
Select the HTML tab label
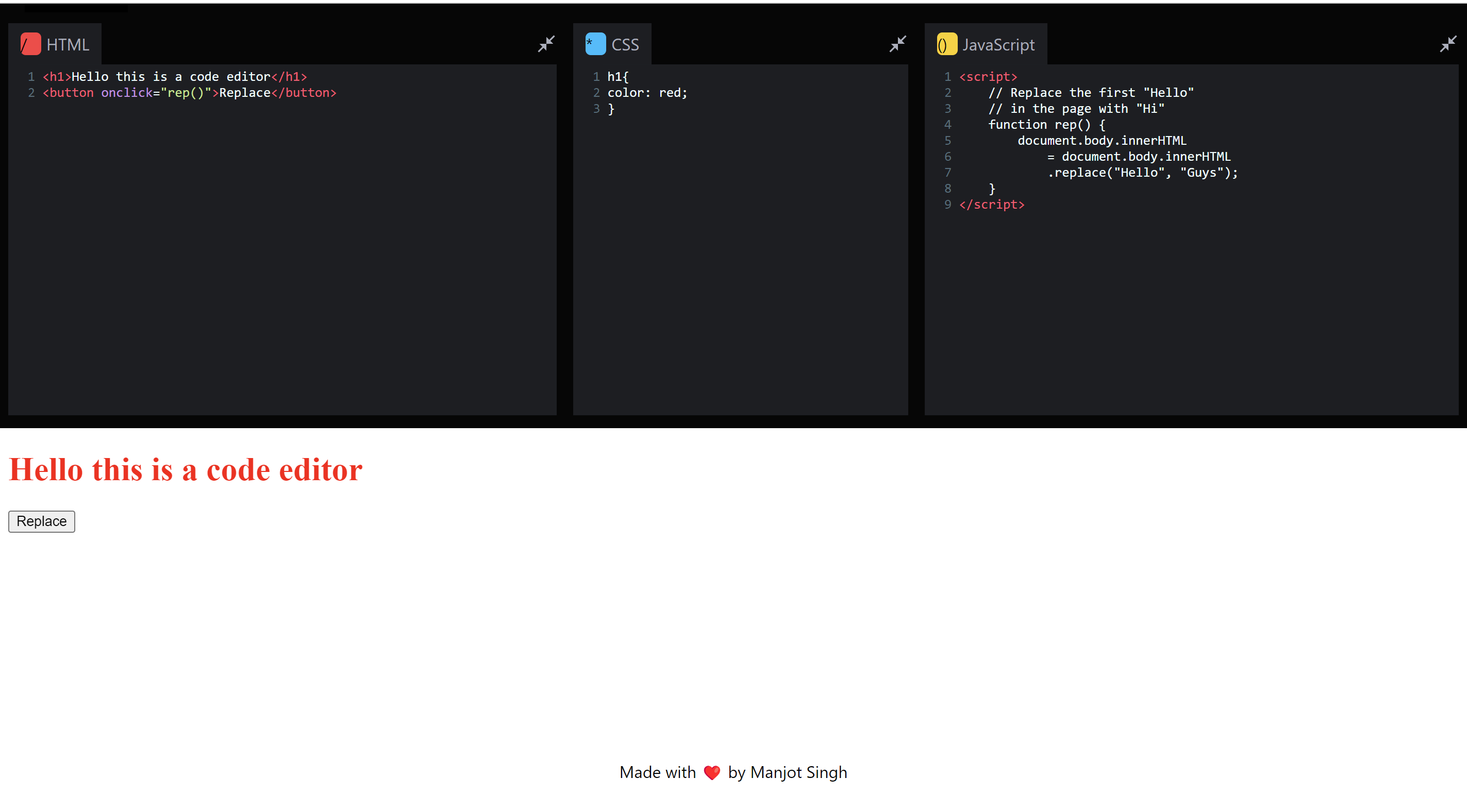(68, 44)
